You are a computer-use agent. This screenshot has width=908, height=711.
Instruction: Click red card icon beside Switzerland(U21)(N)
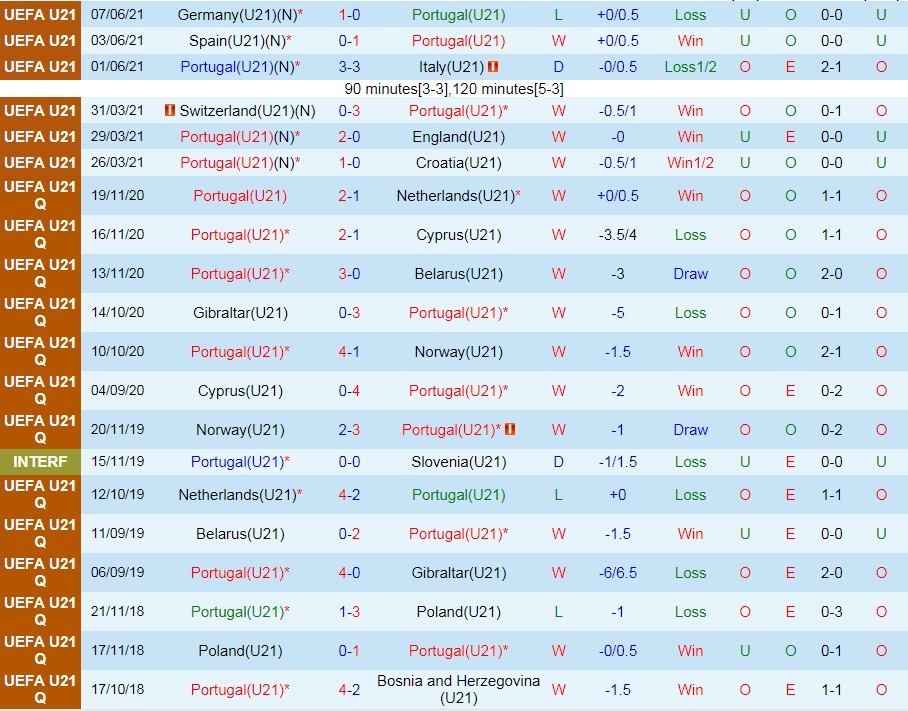pyautogui.click(x=170, y=110)
